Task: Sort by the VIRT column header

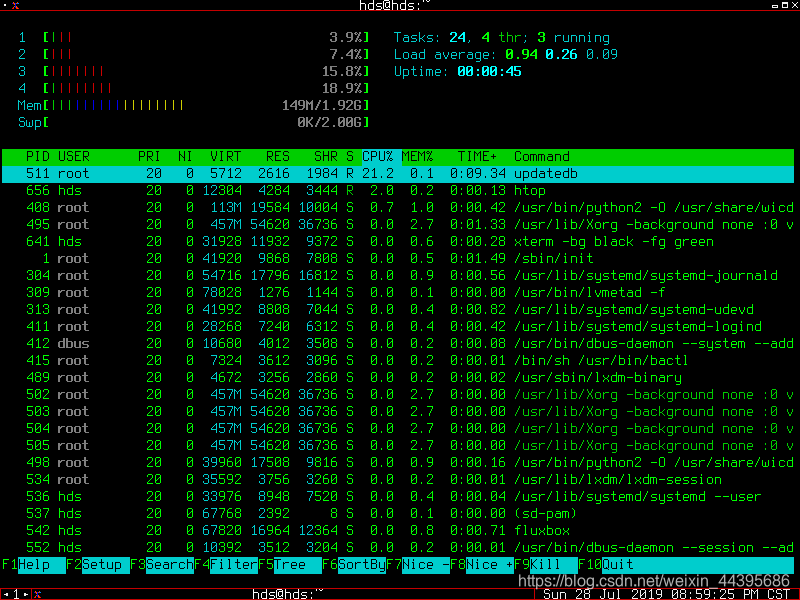Action: 226,157
